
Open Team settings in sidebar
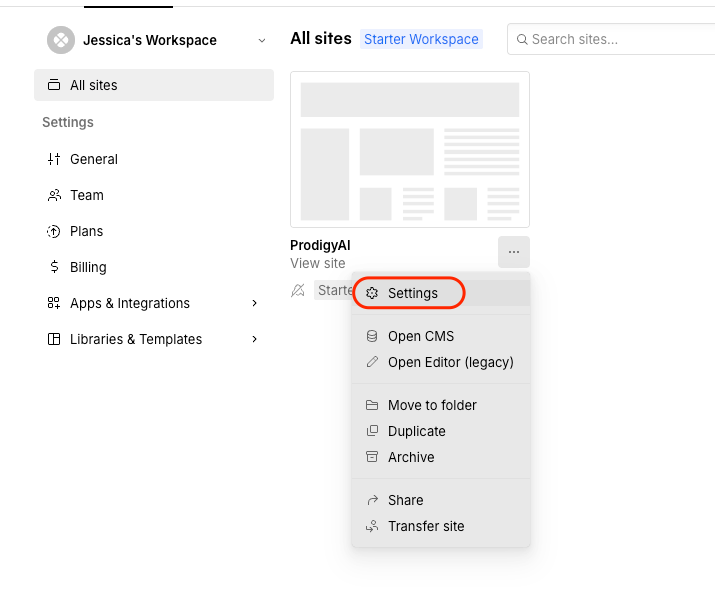coord(87,195)
